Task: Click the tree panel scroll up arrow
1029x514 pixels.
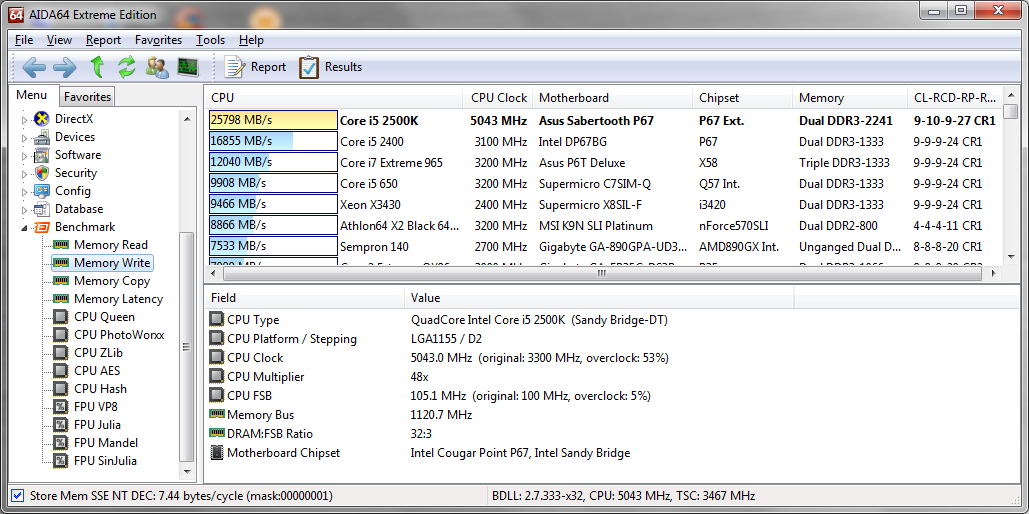Action: pos(187,119)
